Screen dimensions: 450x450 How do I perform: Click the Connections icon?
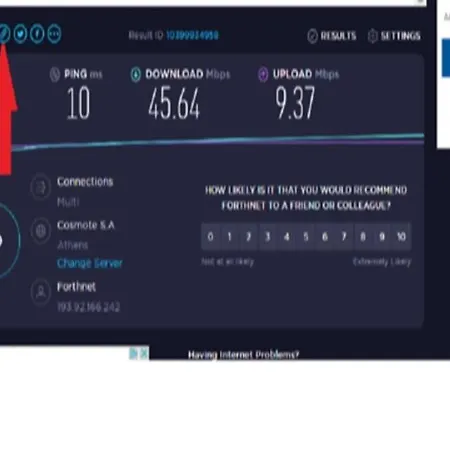[41, 187]
